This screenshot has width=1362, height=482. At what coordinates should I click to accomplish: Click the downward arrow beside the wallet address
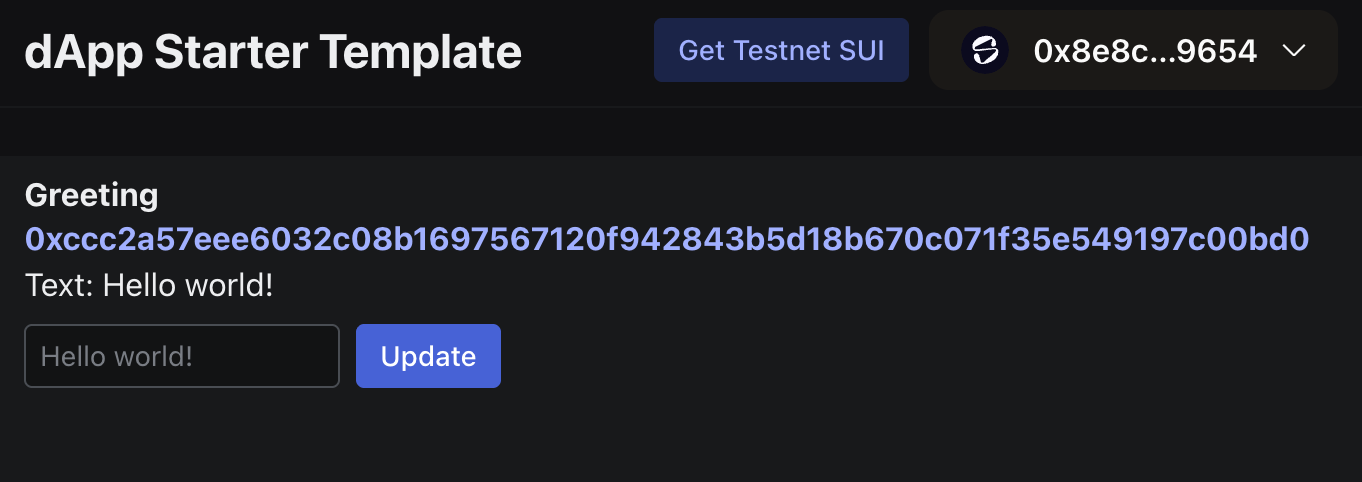(x=1294, y=51)
